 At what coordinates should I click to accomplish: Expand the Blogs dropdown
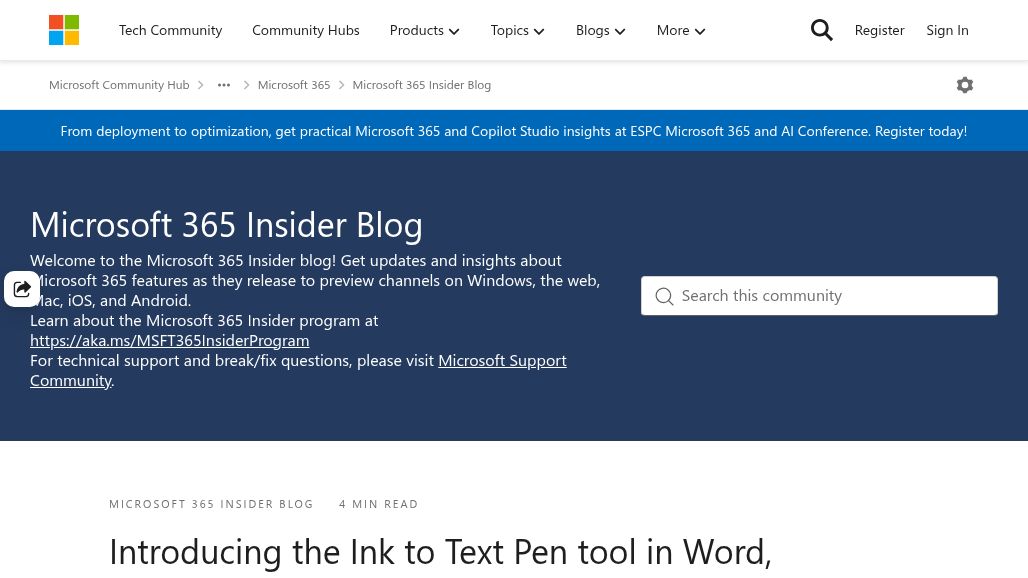coord(601,30)
